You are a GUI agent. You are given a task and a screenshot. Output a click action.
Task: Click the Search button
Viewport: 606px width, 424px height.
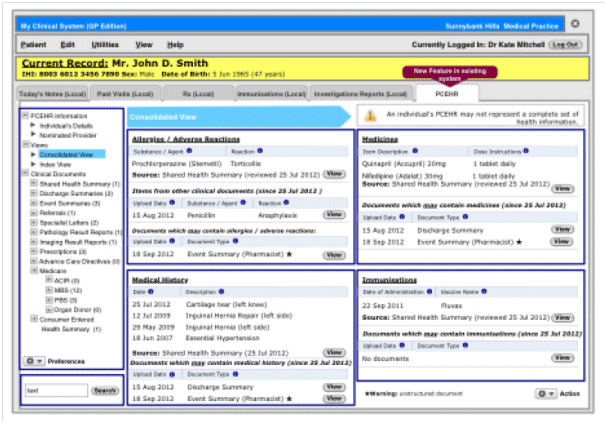(105, 390)
